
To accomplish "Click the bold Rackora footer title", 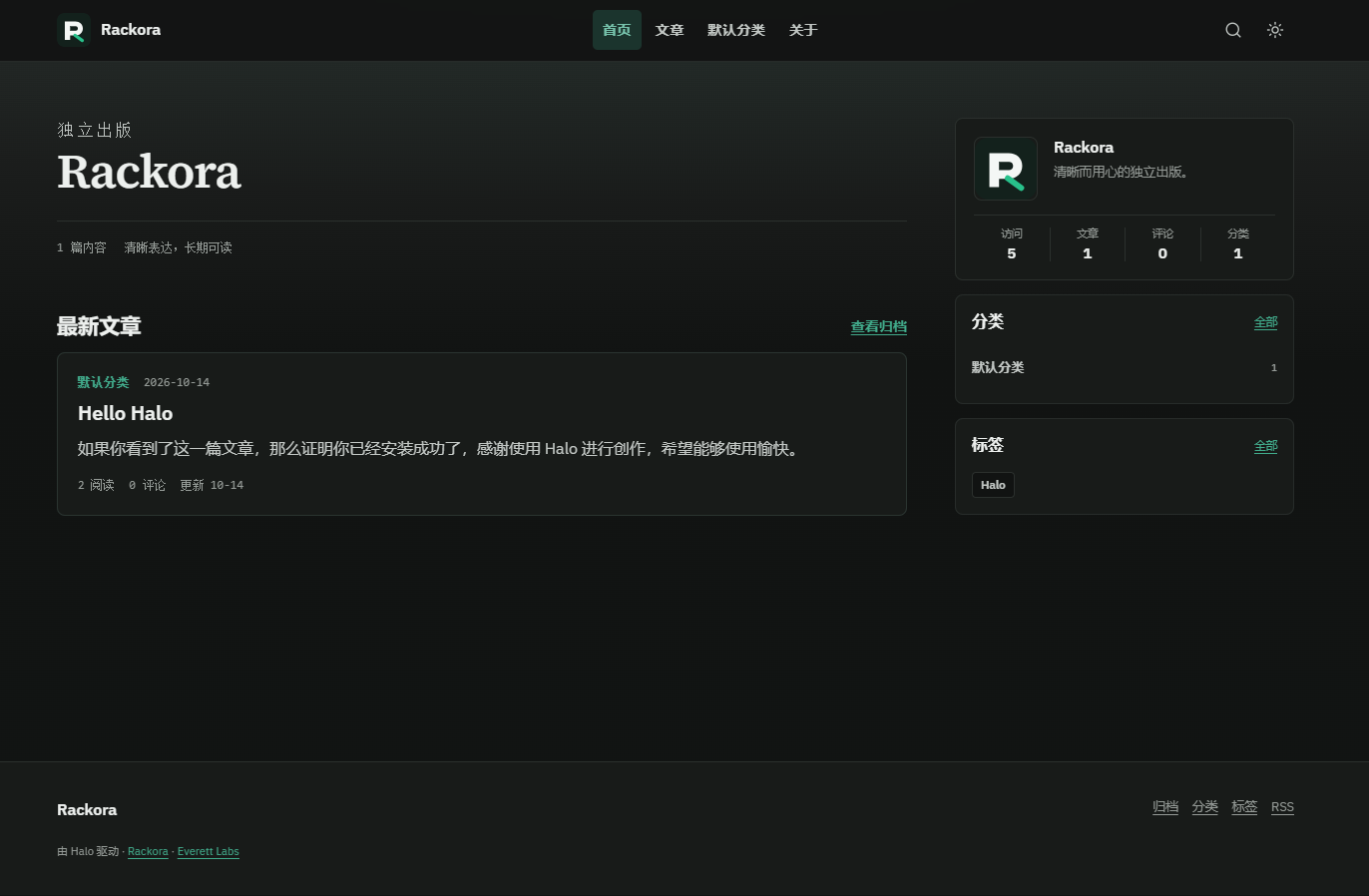I will tap(87, 810).
